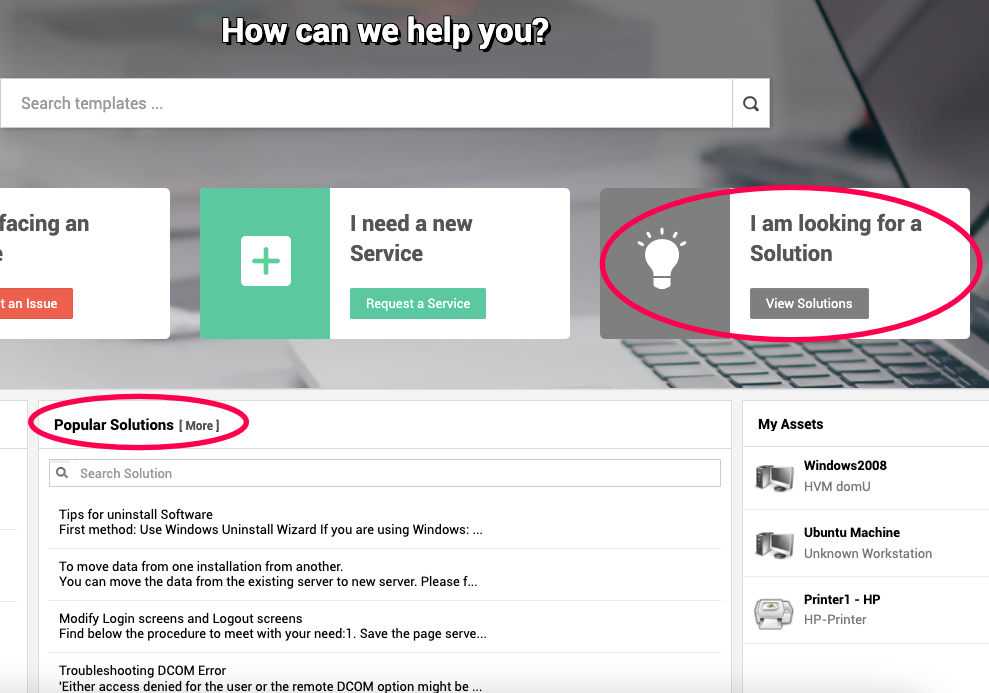Open To move data from one installation solution
This screenshot has height=693, width=989.
point(201,566)
